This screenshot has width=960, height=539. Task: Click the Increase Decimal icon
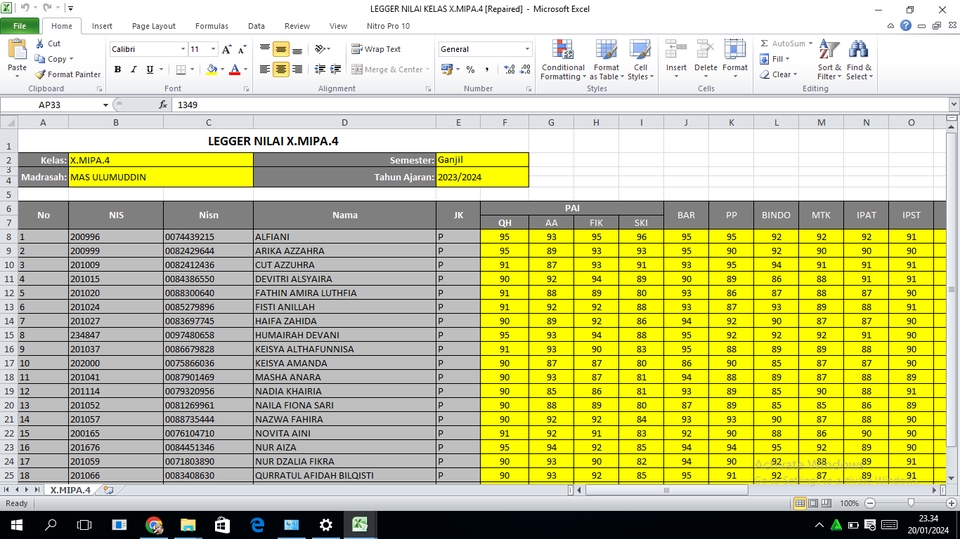(x=509, y=69)
